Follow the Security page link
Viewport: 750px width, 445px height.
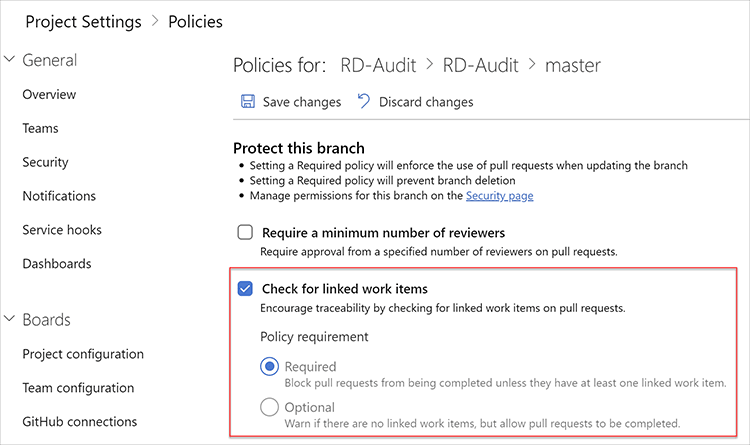pos(499,196)
